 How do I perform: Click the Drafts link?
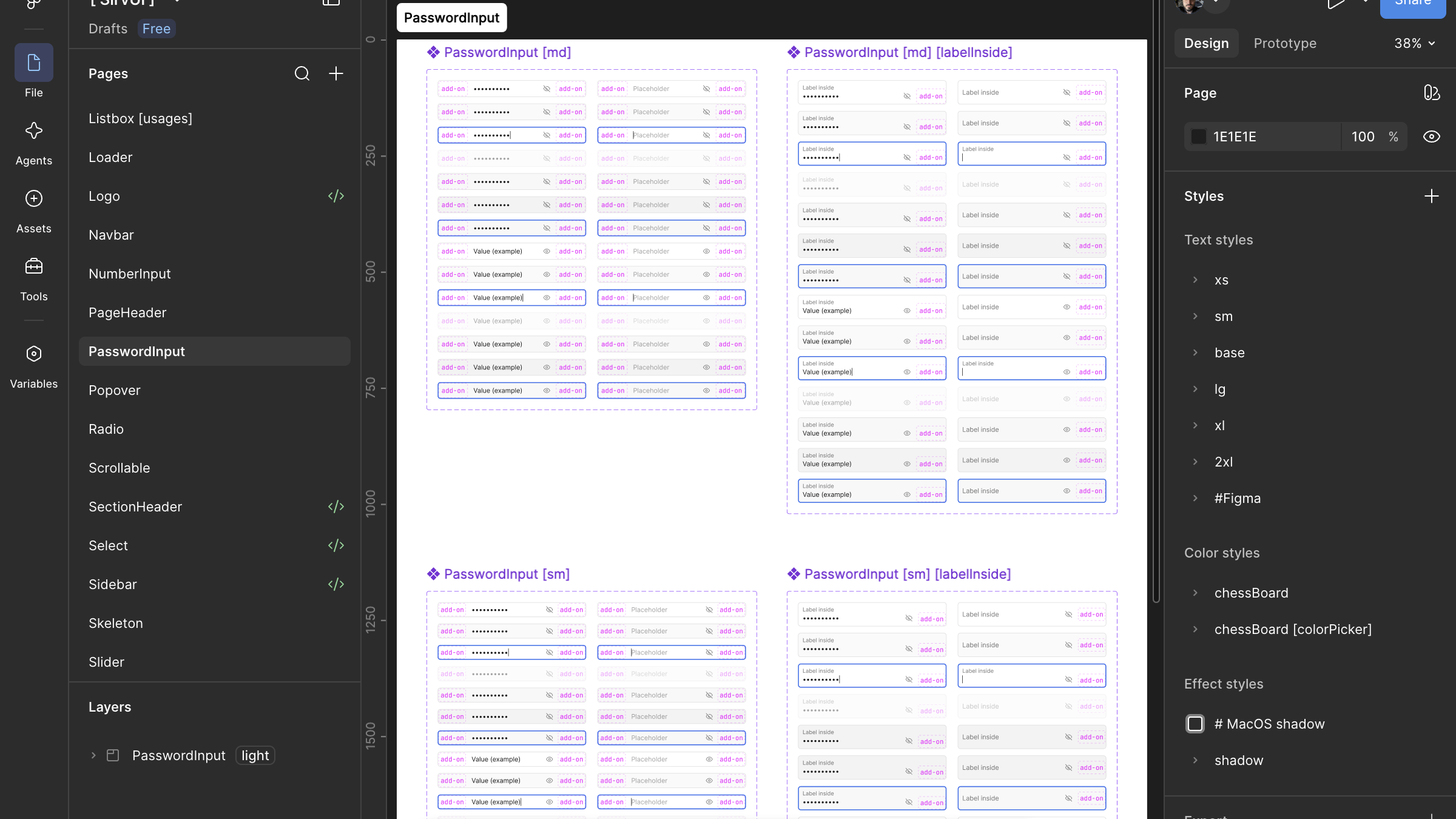pos(108,29)
